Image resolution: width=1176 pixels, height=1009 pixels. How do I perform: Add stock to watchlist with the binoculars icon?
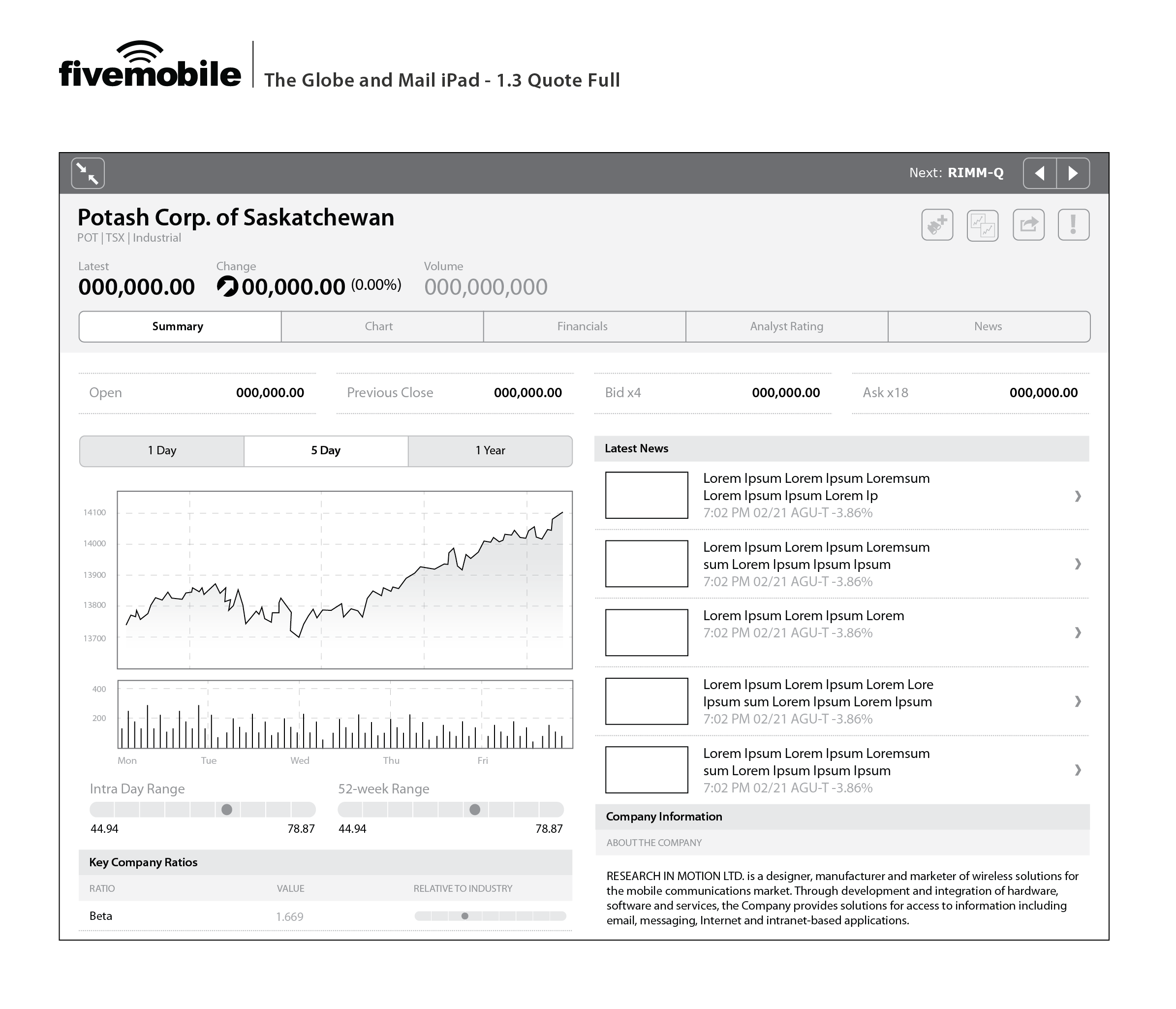coord(937,225)
